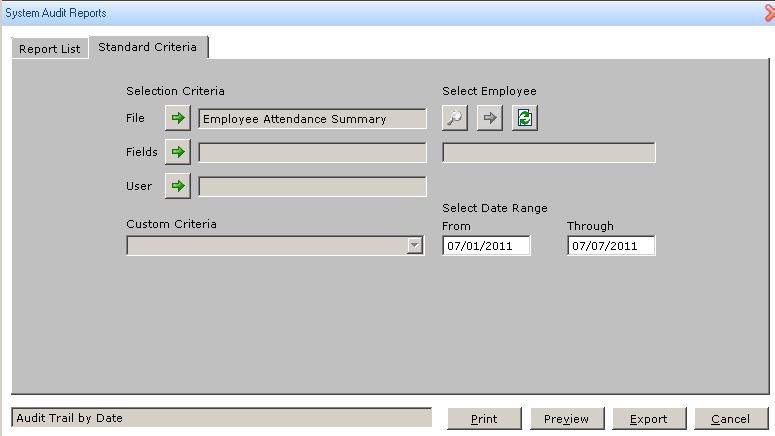Screen dimensions: 775x436
Task: Close the System Audit Reports window
Action: [x=768, y=13]
